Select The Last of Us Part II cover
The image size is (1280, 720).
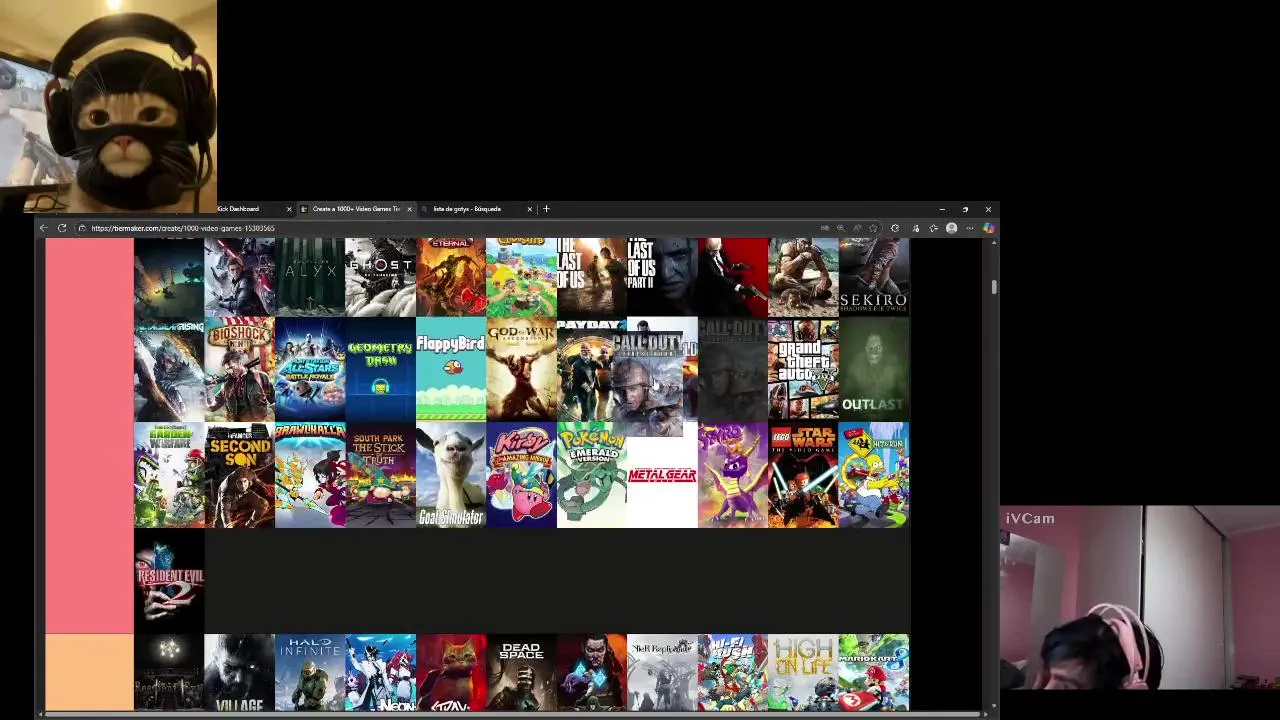[x=662, y=277]
